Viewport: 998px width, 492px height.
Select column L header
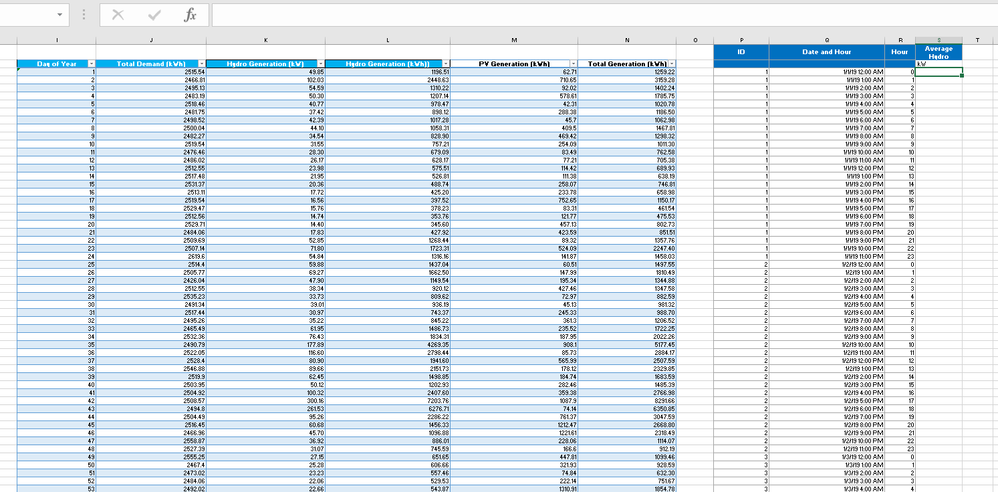click(x=388, y=40)
